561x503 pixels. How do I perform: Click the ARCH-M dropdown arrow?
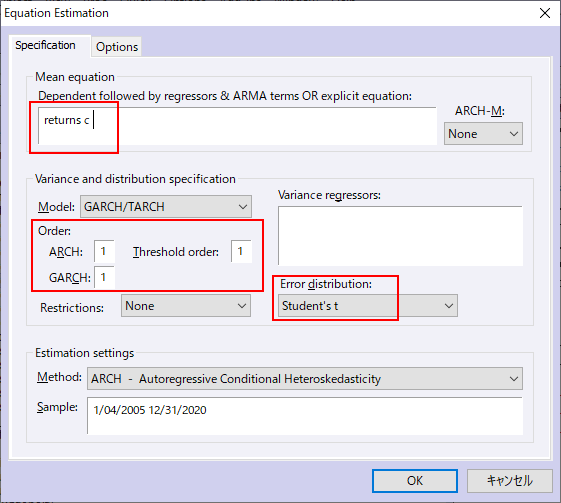point(514,134)
